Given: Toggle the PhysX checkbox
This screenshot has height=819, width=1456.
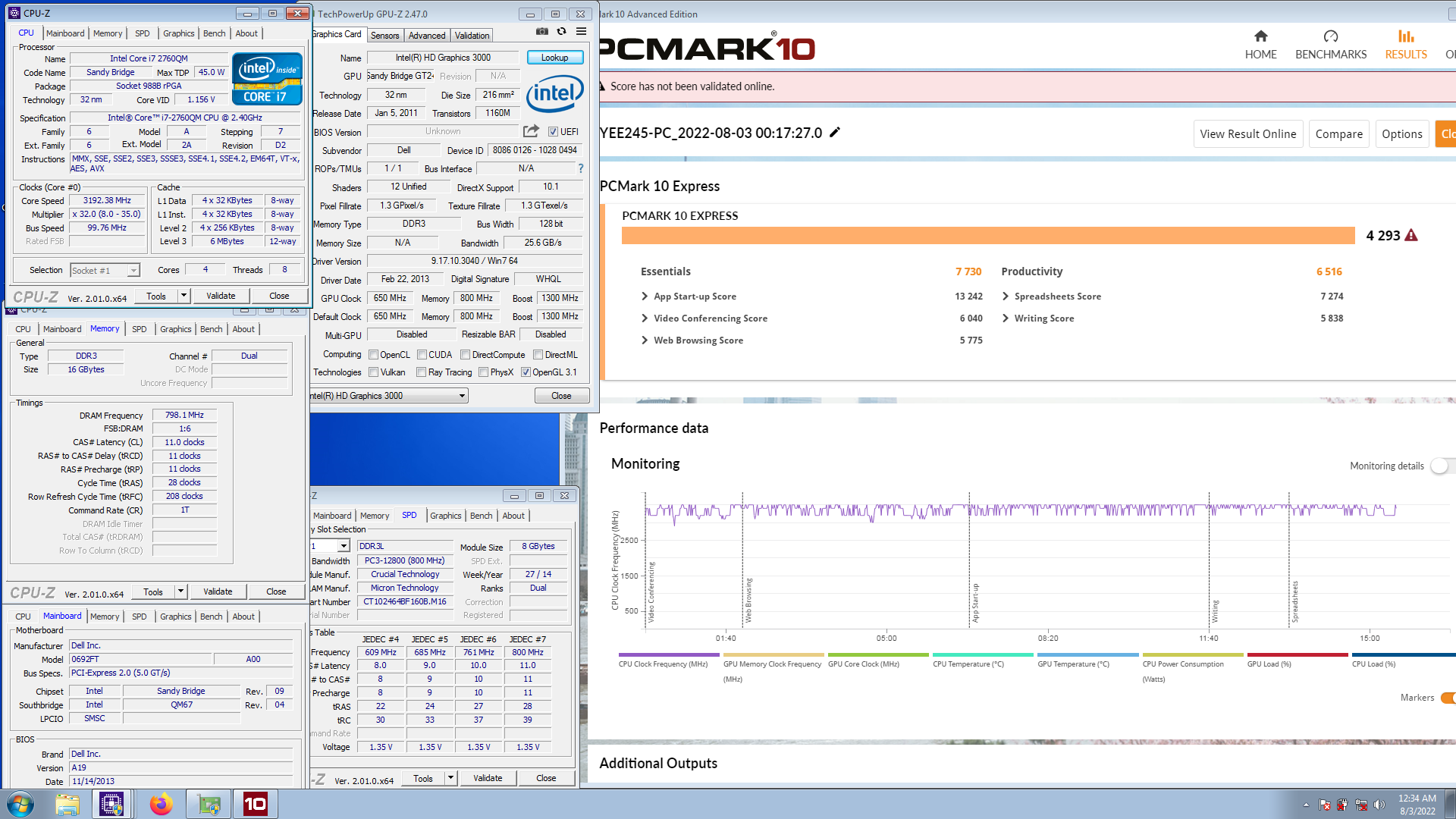Looking at the screenshot, I should (484, 372).
